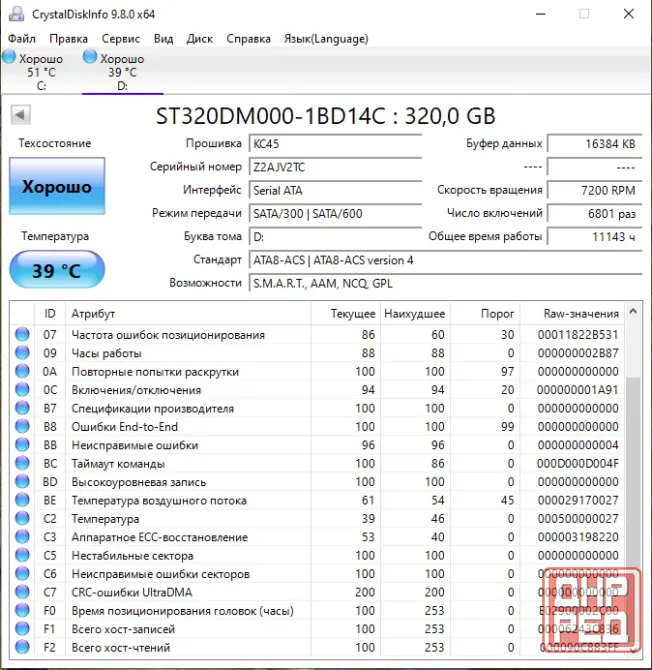Open the Сервис menu
This screenshot has width=652, height=670.
120,38
